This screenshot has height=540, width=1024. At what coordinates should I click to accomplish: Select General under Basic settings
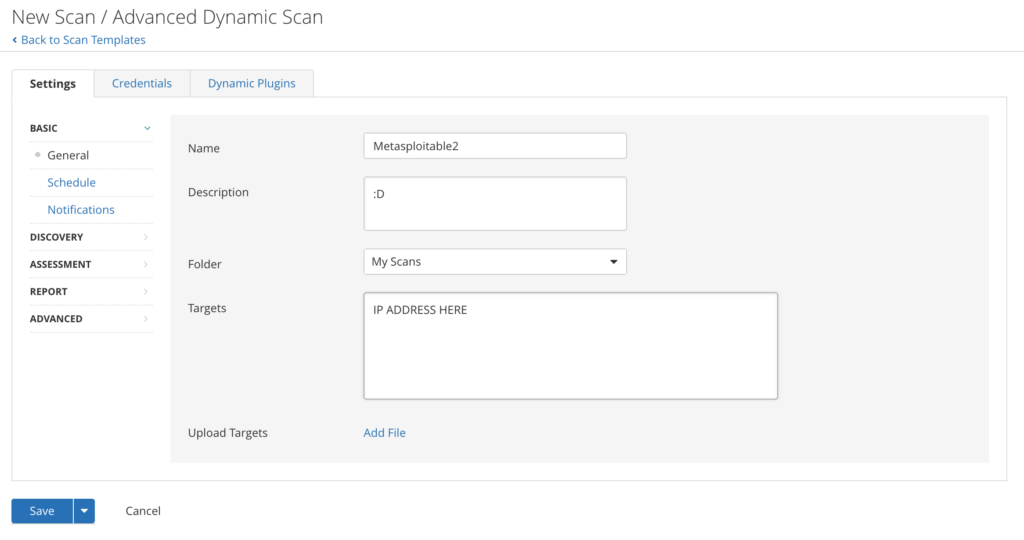[68, 155]
